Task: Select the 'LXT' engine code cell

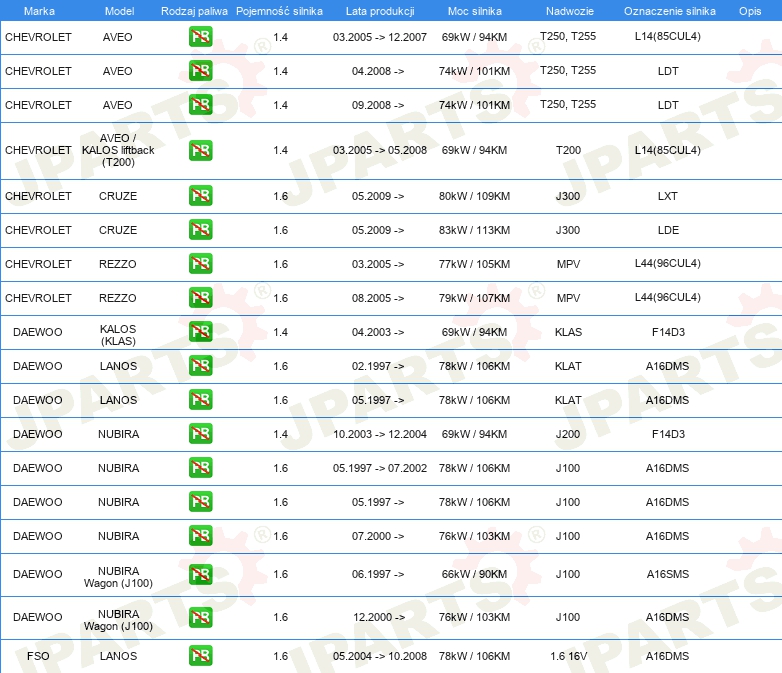Action: pos(667,196)
